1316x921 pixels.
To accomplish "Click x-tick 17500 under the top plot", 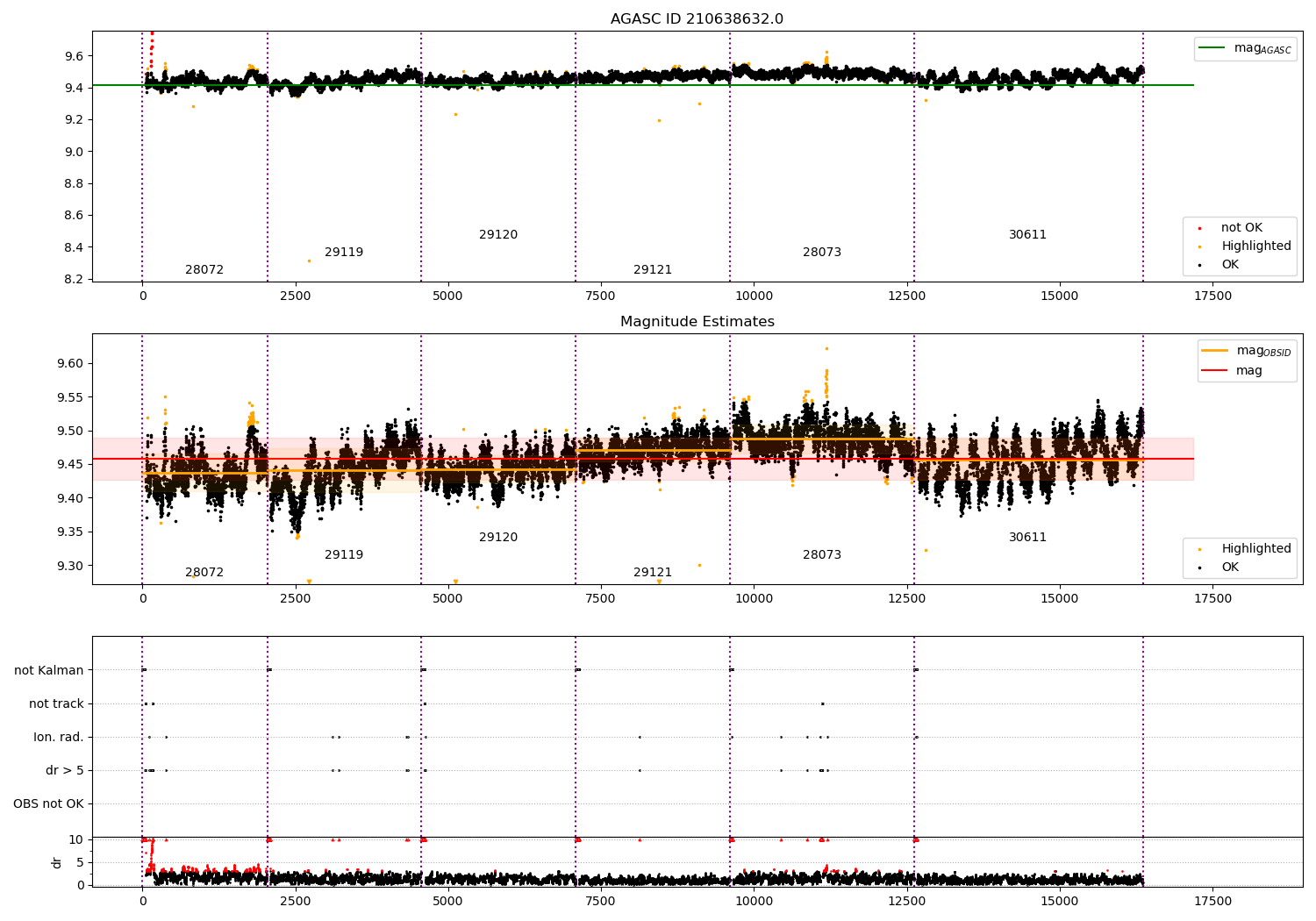I will coord(1212,296).
